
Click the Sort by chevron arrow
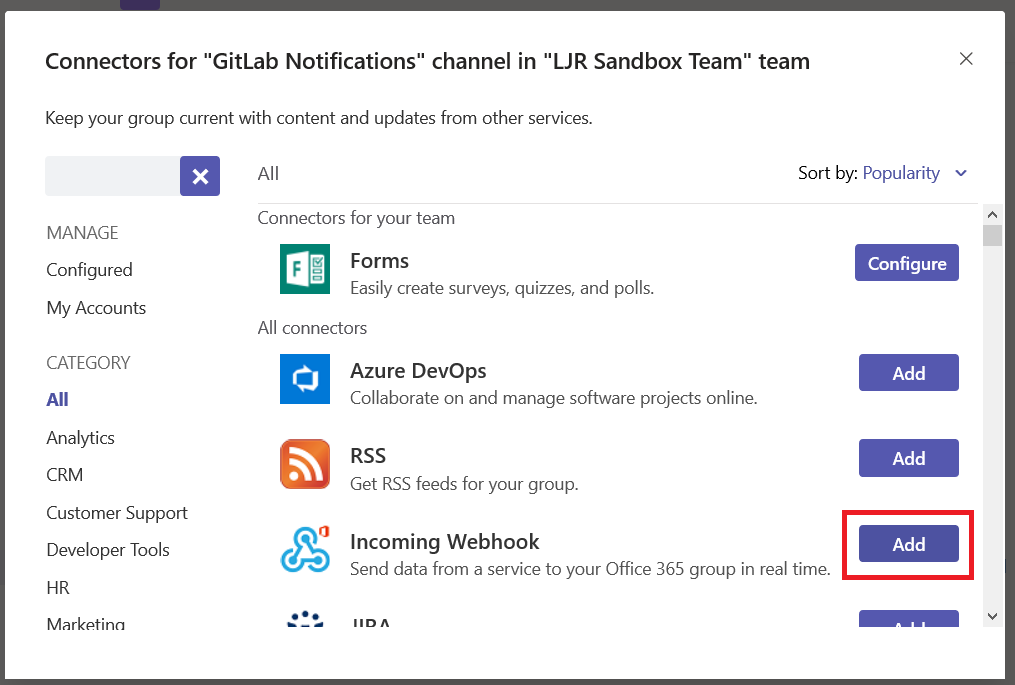(960, 173)
